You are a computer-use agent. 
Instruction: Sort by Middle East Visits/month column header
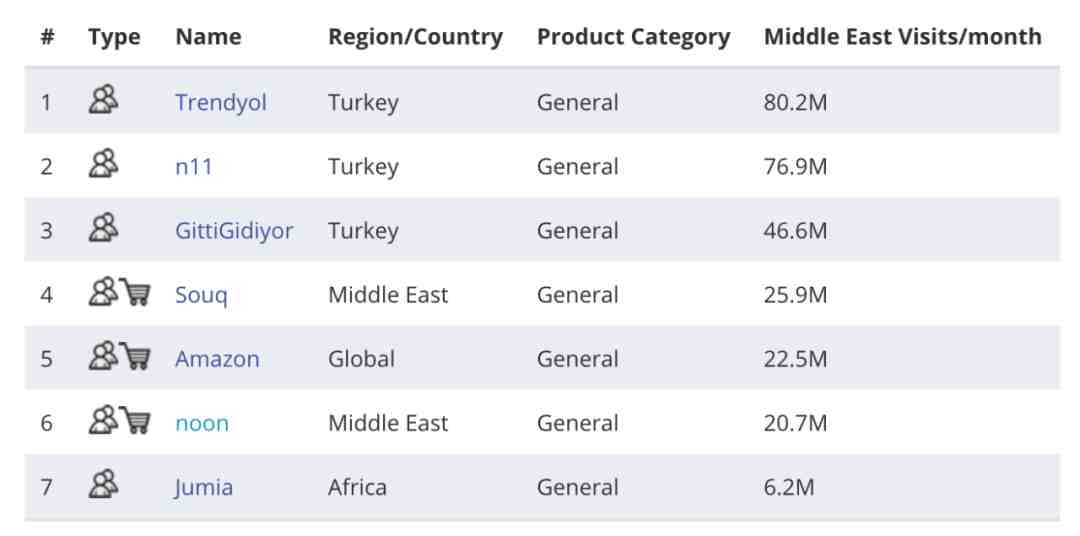point(902,37)
